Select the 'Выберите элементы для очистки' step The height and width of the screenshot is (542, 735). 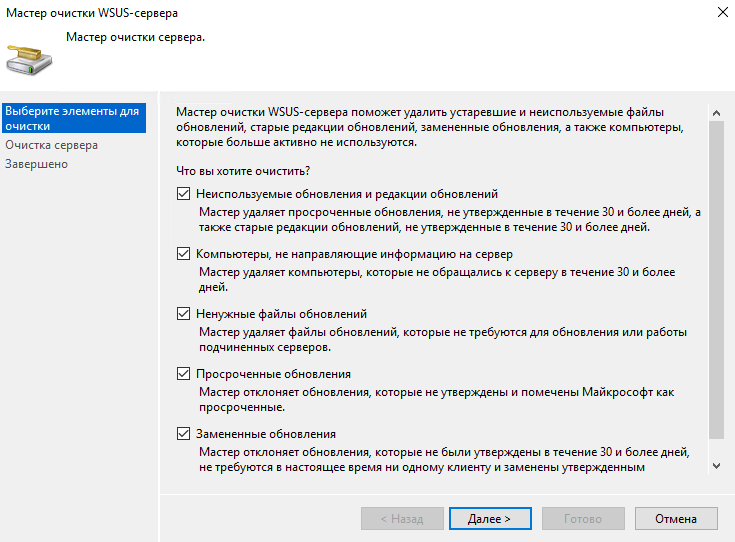click(72, 118)
